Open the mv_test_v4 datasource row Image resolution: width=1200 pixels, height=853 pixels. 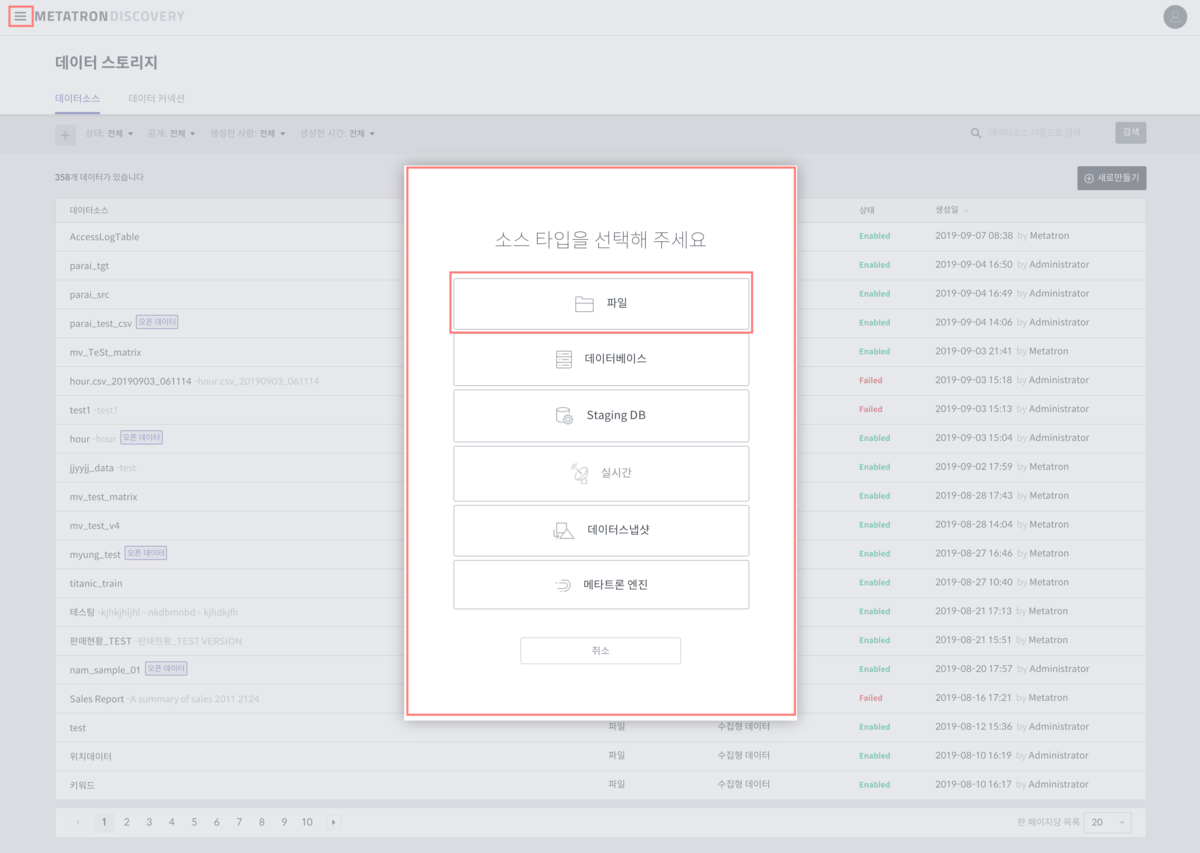pyautogui.click(x=600, y=525)
